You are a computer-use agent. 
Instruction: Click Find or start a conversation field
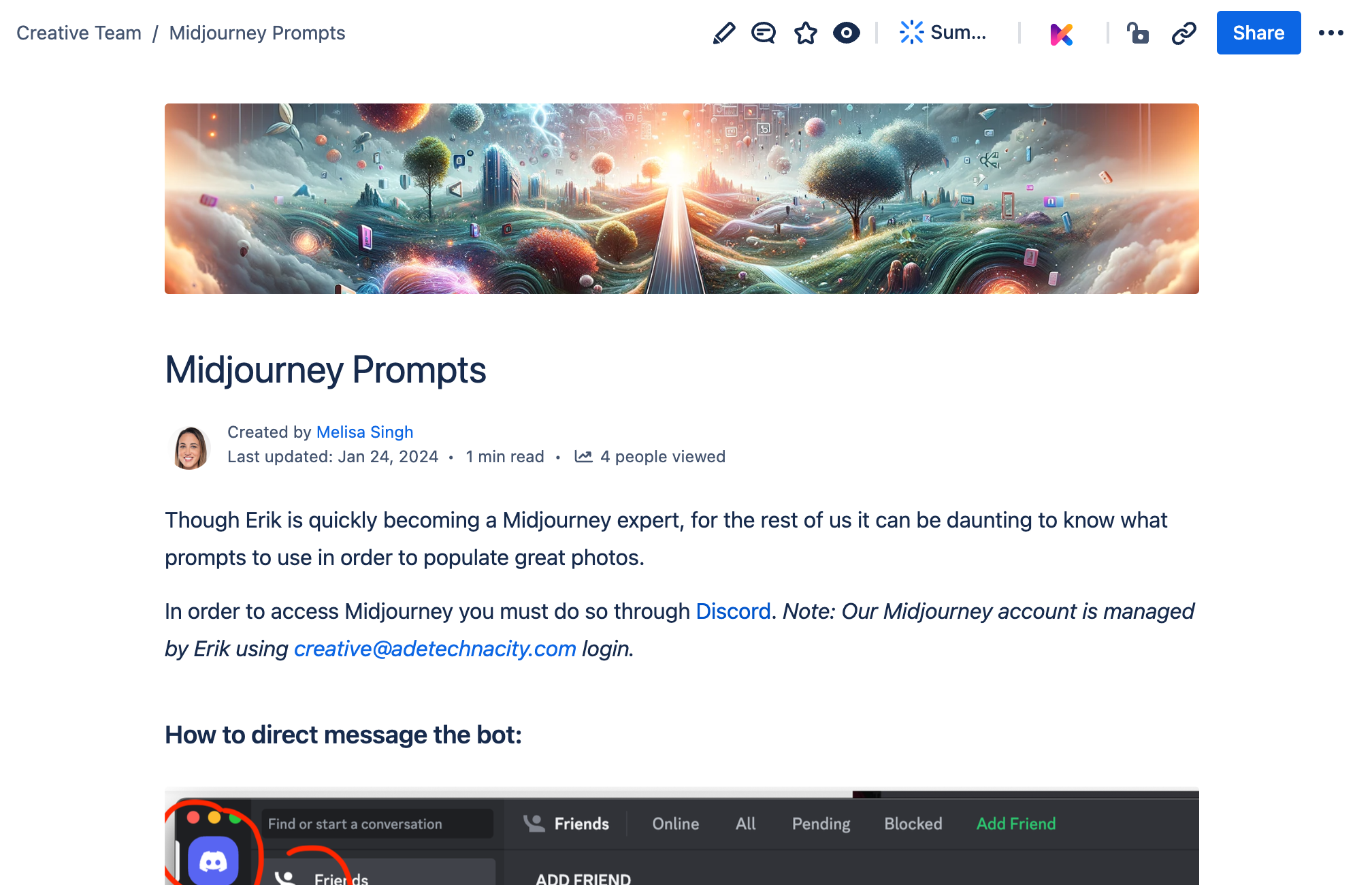[378, 824]
